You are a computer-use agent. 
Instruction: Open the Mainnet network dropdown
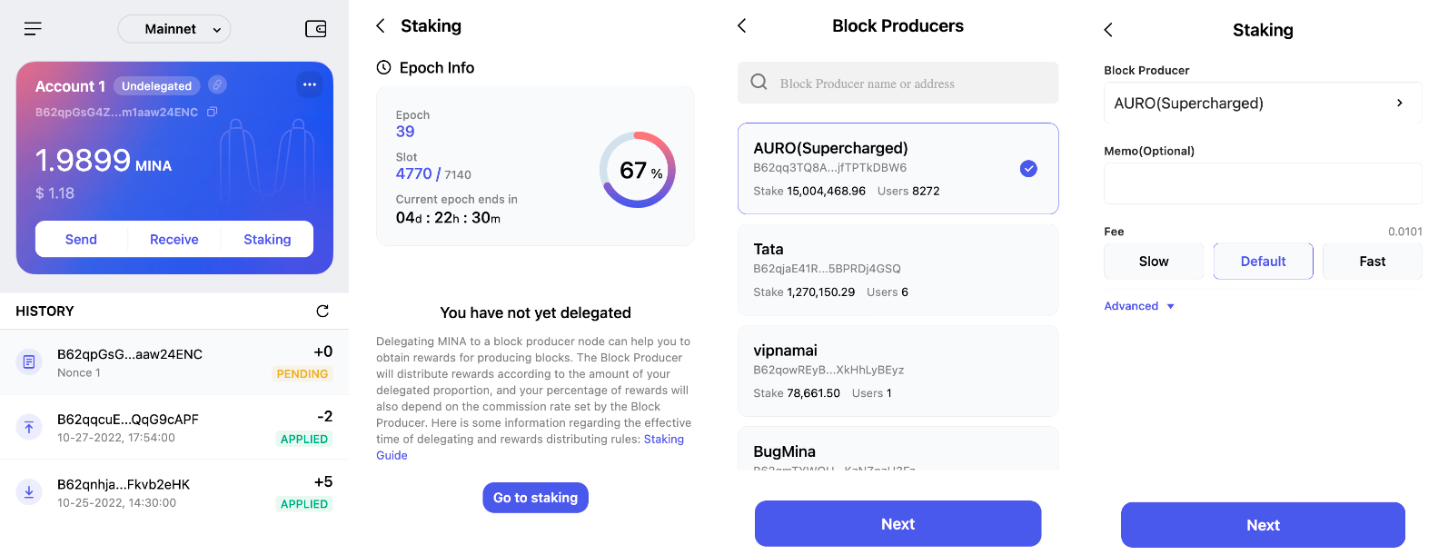pos(174,29)
